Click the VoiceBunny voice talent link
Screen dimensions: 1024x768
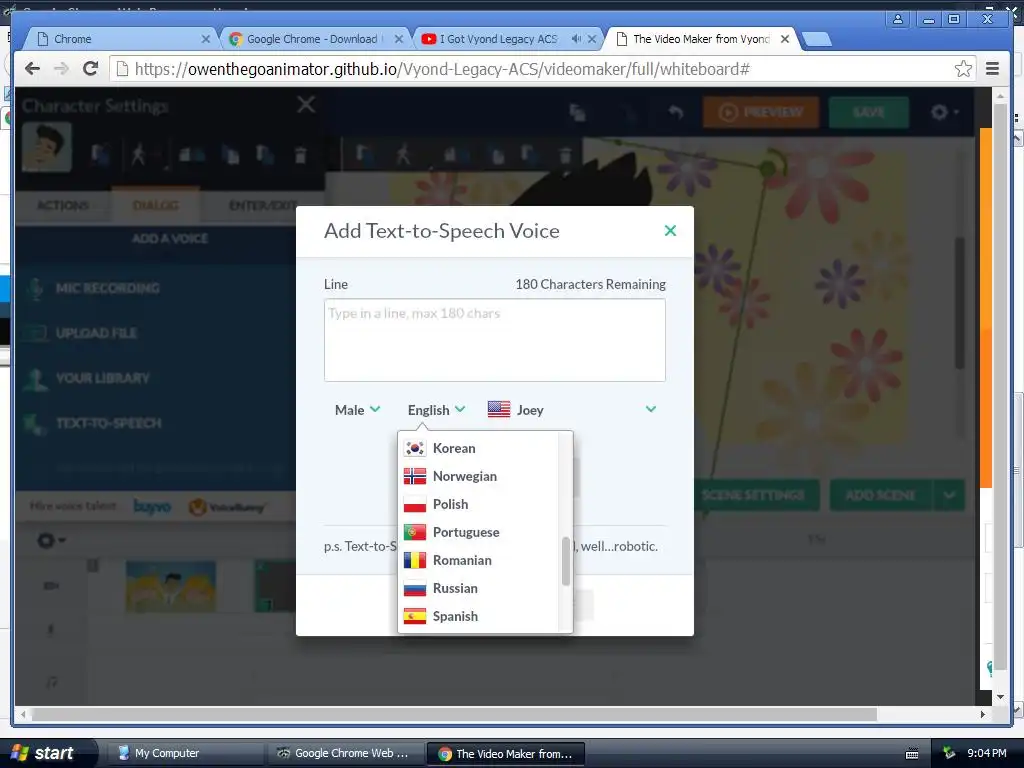[227, 507]
